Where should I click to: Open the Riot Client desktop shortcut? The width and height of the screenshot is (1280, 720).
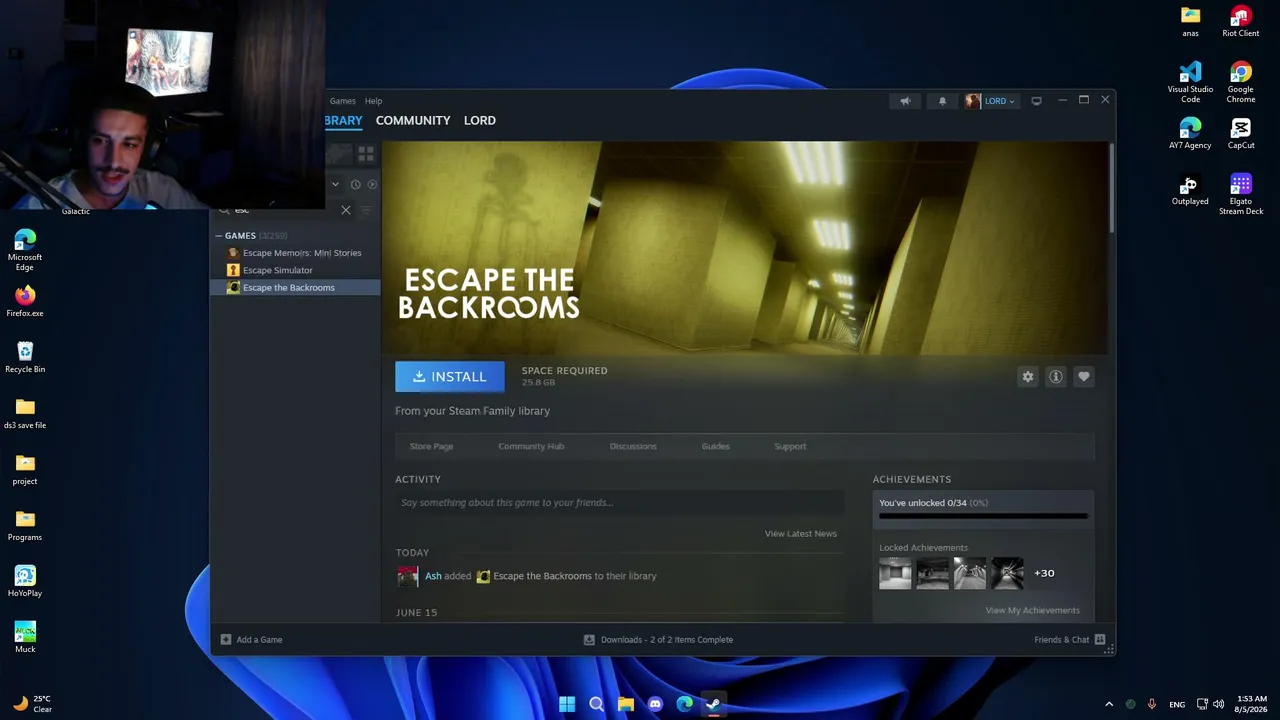pos(1241,22)
